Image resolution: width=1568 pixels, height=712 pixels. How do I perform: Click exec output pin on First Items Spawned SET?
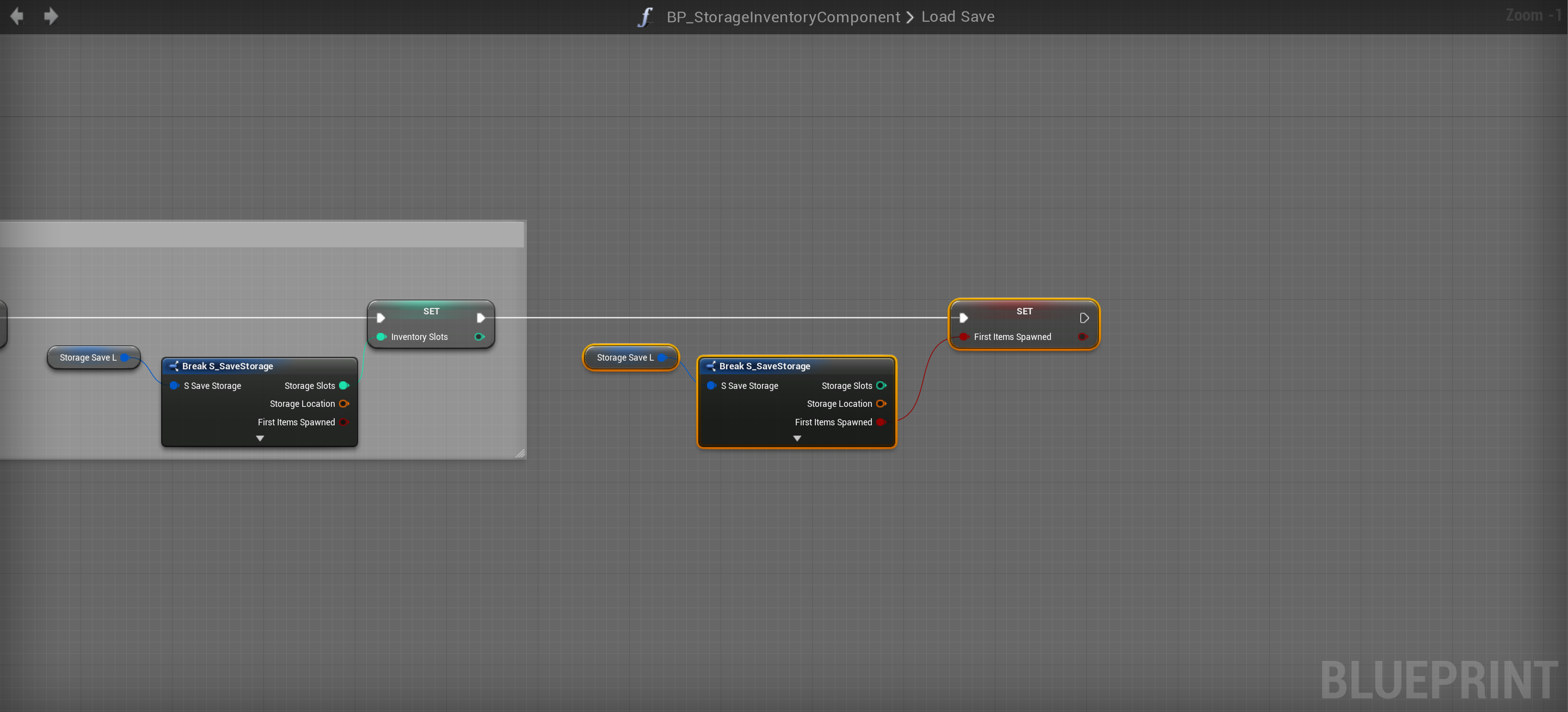coord(1084,318)
